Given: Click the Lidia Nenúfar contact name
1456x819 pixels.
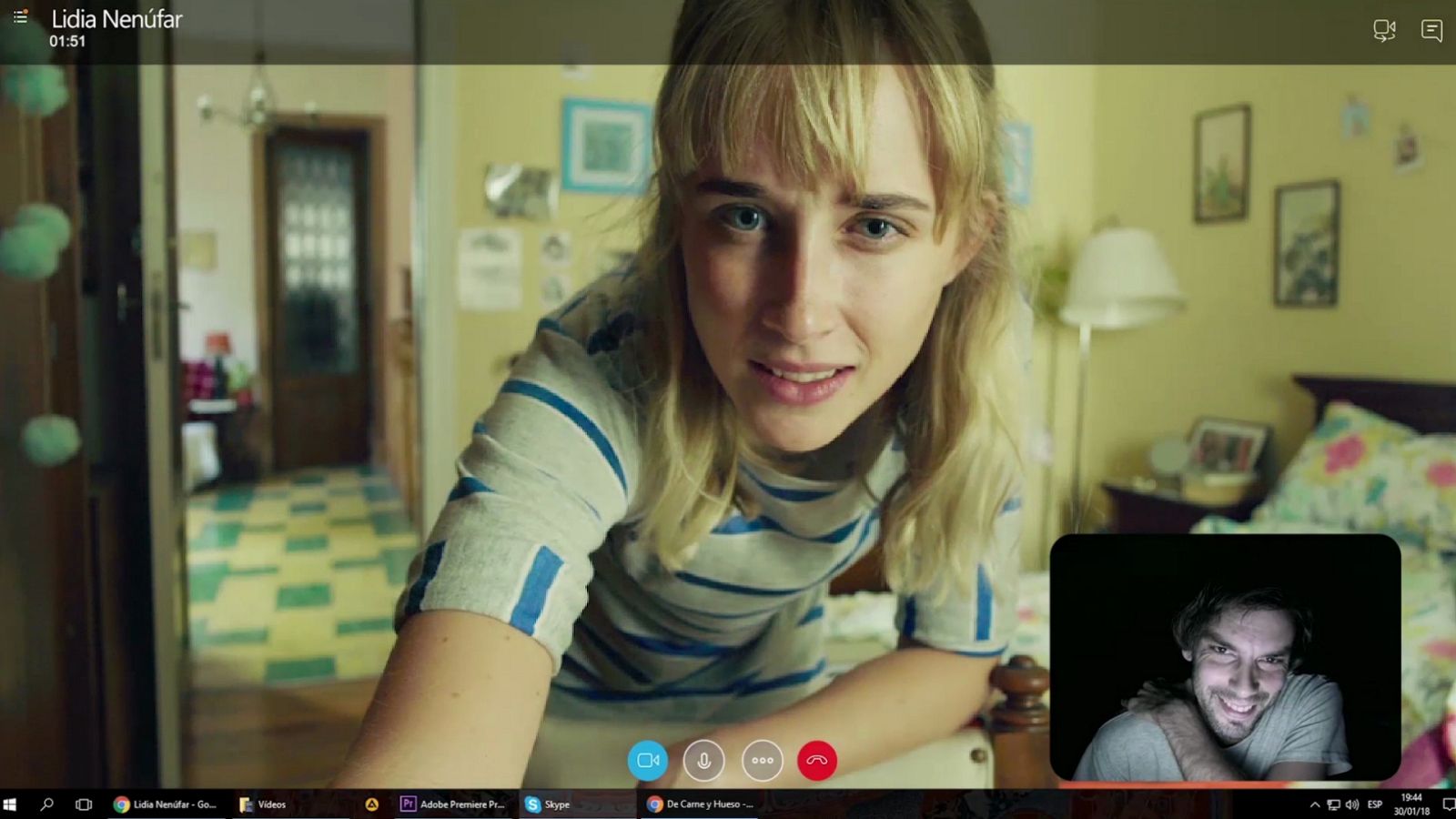Looking at the screenshot, I should [116, 19].
